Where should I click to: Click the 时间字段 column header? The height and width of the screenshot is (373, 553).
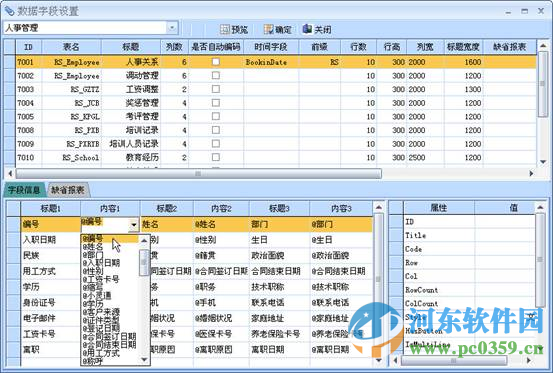271,47
